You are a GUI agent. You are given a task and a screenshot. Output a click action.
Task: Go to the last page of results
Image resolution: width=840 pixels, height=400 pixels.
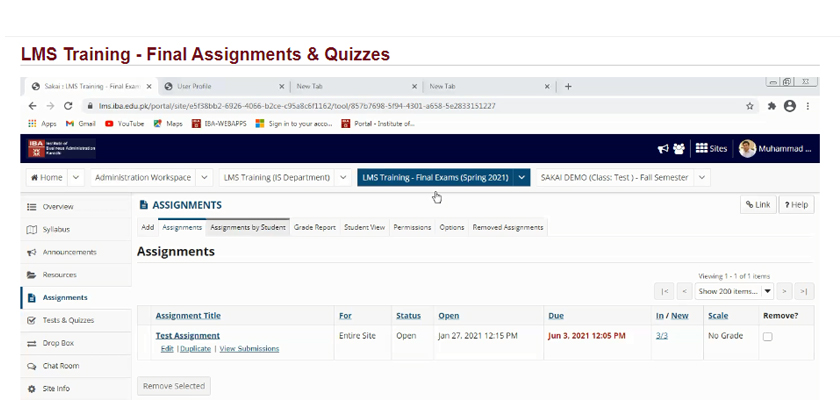[804, 291]
